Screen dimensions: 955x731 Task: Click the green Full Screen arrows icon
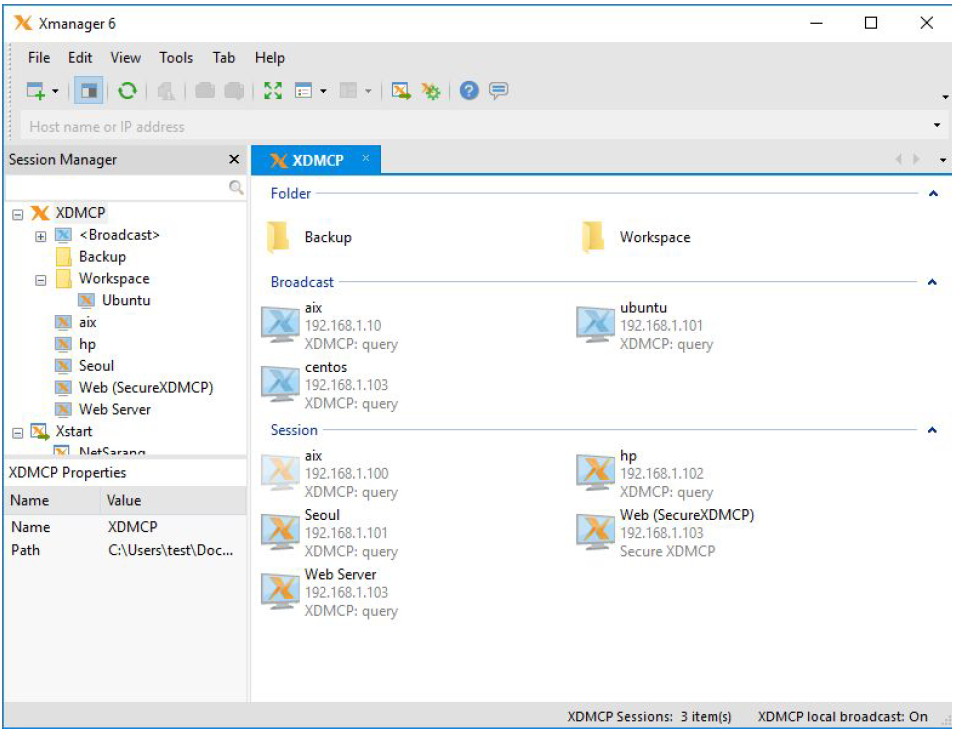point(273,91)
